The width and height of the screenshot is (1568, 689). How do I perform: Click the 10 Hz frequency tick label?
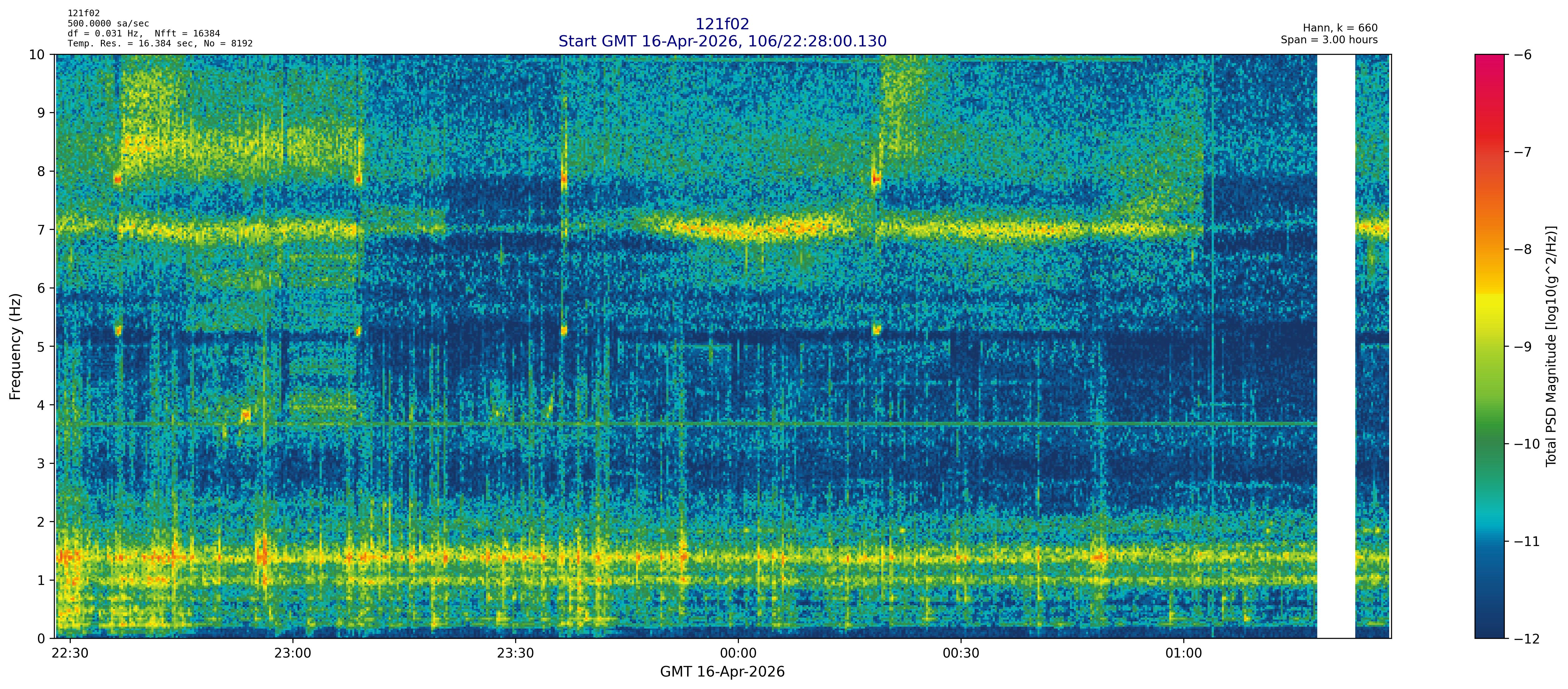37,55
